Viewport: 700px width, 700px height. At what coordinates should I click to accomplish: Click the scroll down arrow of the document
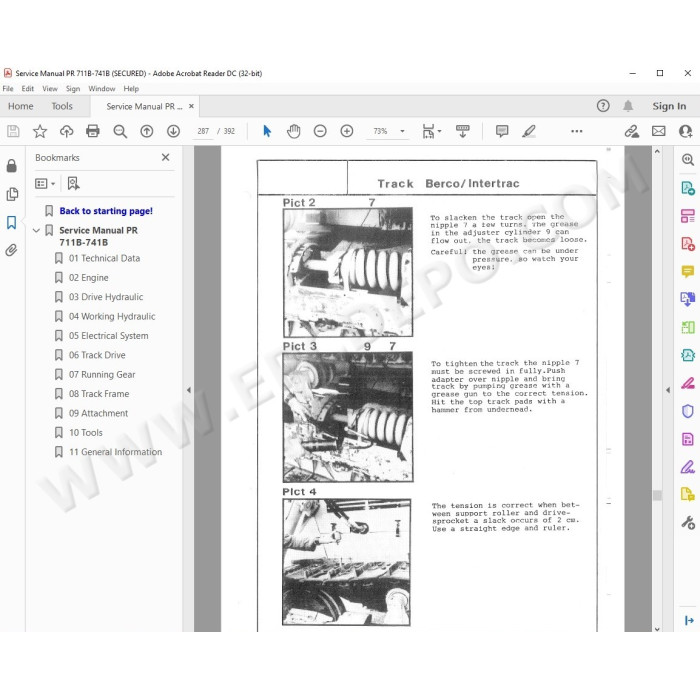(657, 629)
